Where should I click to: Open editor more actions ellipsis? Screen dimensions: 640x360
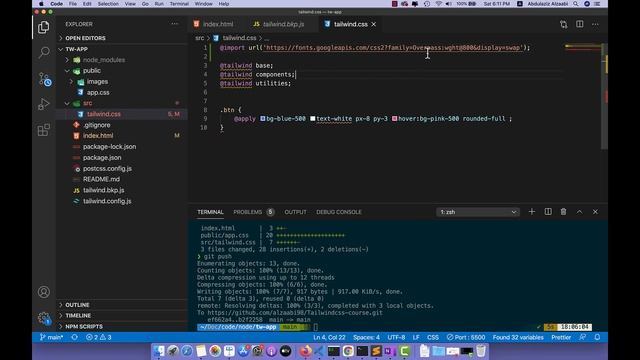pos(595,24)
